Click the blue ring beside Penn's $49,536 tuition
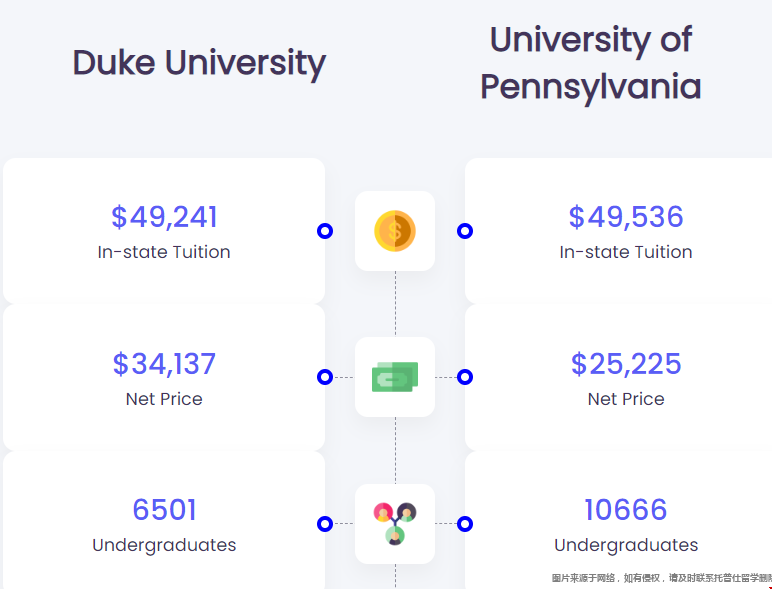The height and width of the screenshot is (589, 772). (465, 231)
